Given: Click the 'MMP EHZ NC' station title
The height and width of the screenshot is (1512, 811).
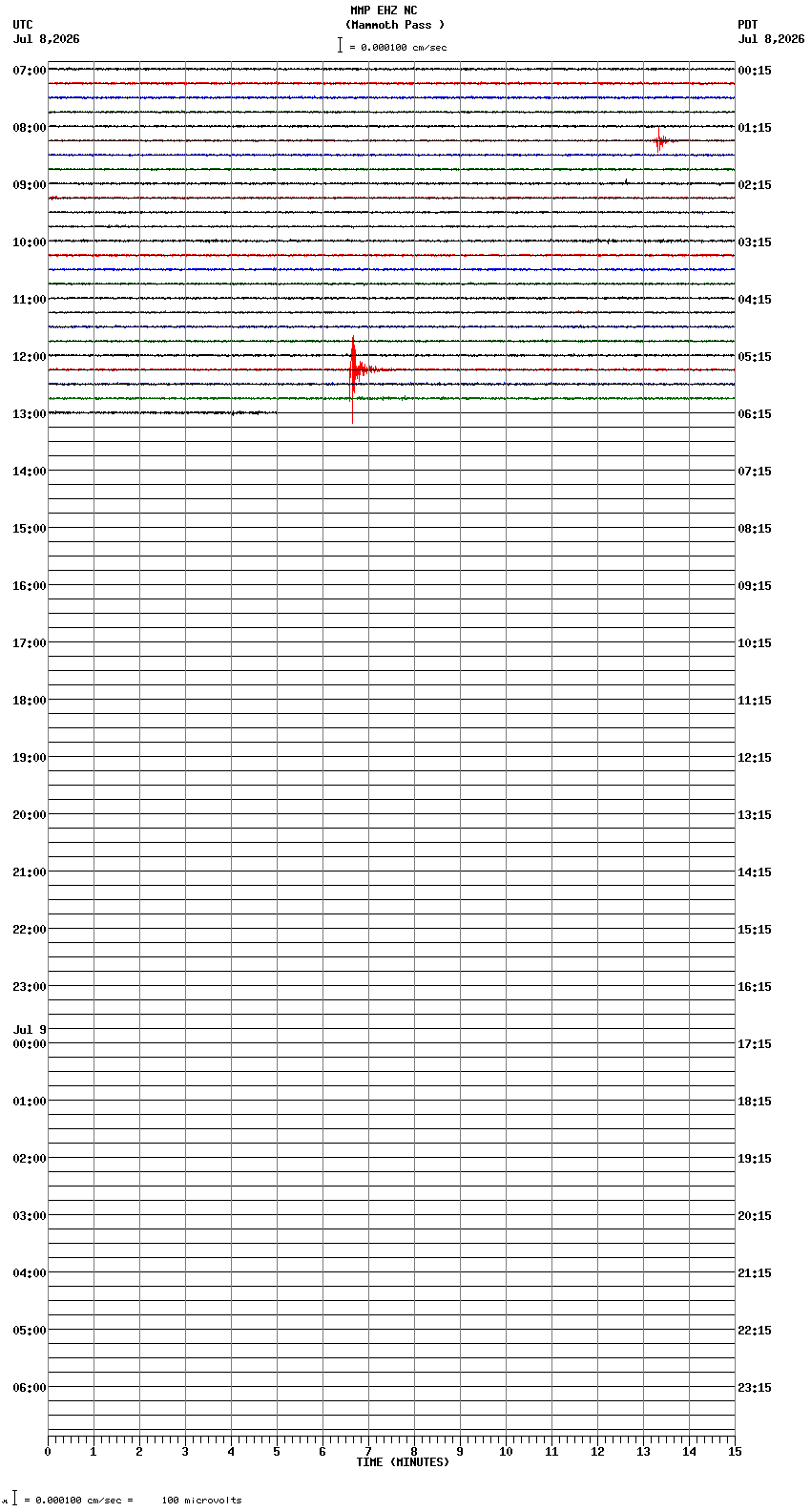Looking at the screenshot, I should (384, 10).
